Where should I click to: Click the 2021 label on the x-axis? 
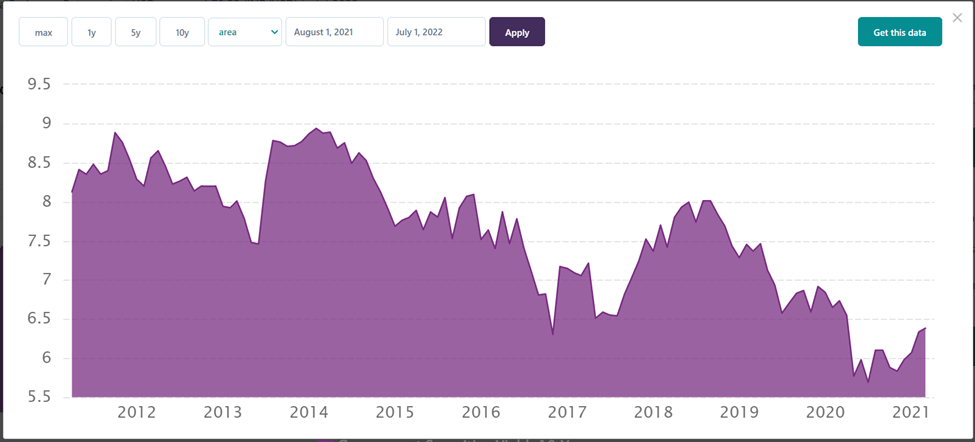coord(910,412)
